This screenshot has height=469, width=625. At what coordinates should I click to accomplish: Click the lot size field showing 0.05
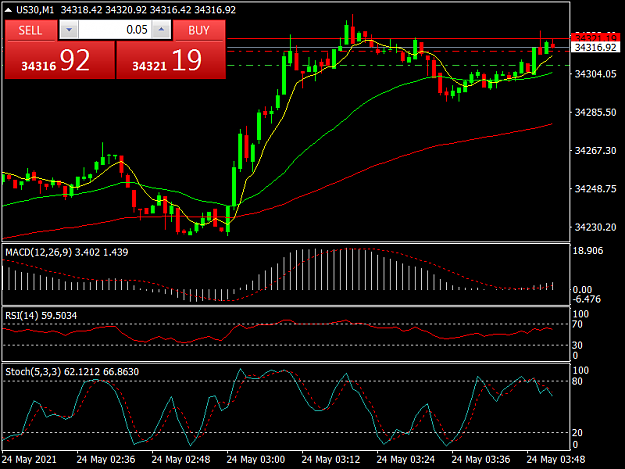[115, 30]
